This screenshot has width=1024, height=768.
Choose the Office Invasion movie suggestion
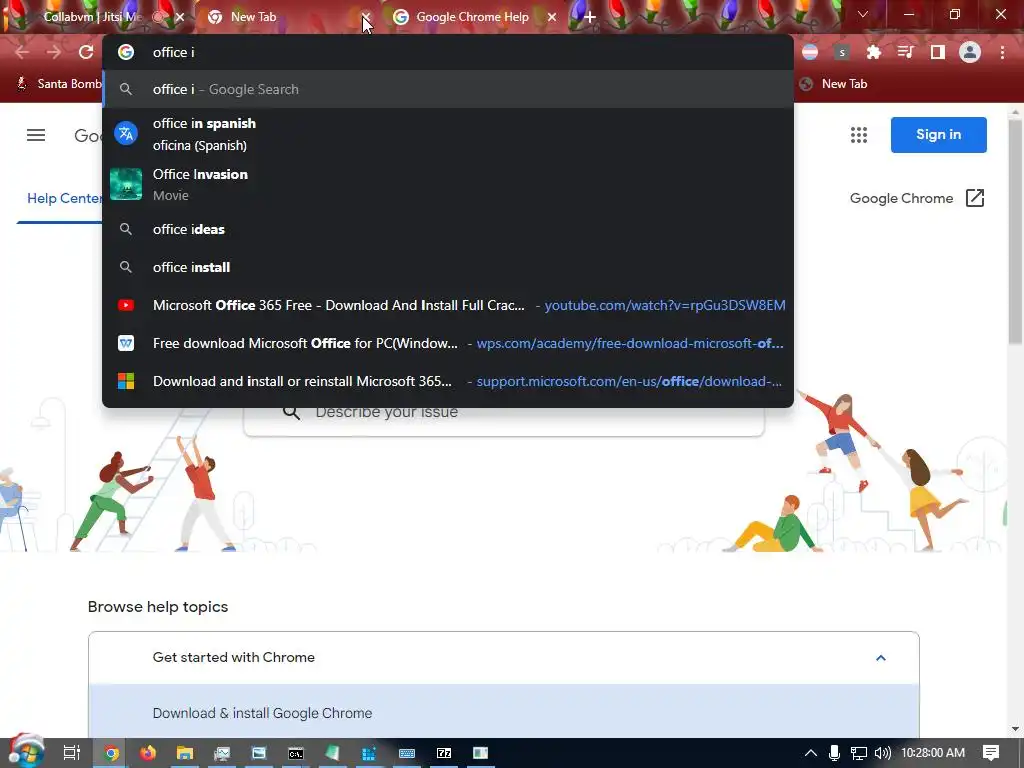(448, 184)
